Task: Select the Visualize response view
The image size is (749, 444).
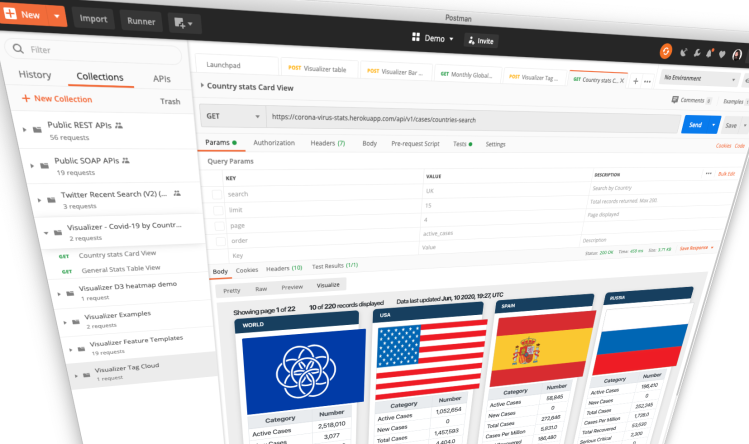Action: [x=328, y=285]
